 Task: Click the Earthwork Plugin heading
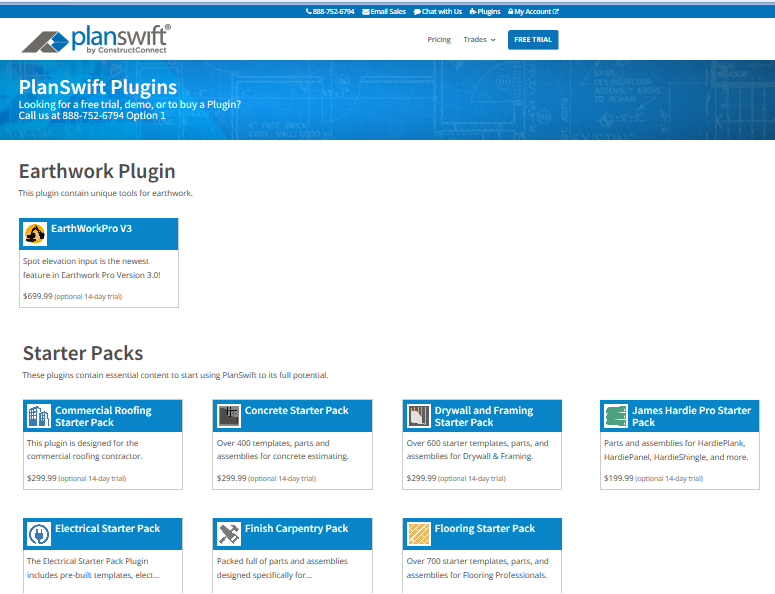point(97,171)
